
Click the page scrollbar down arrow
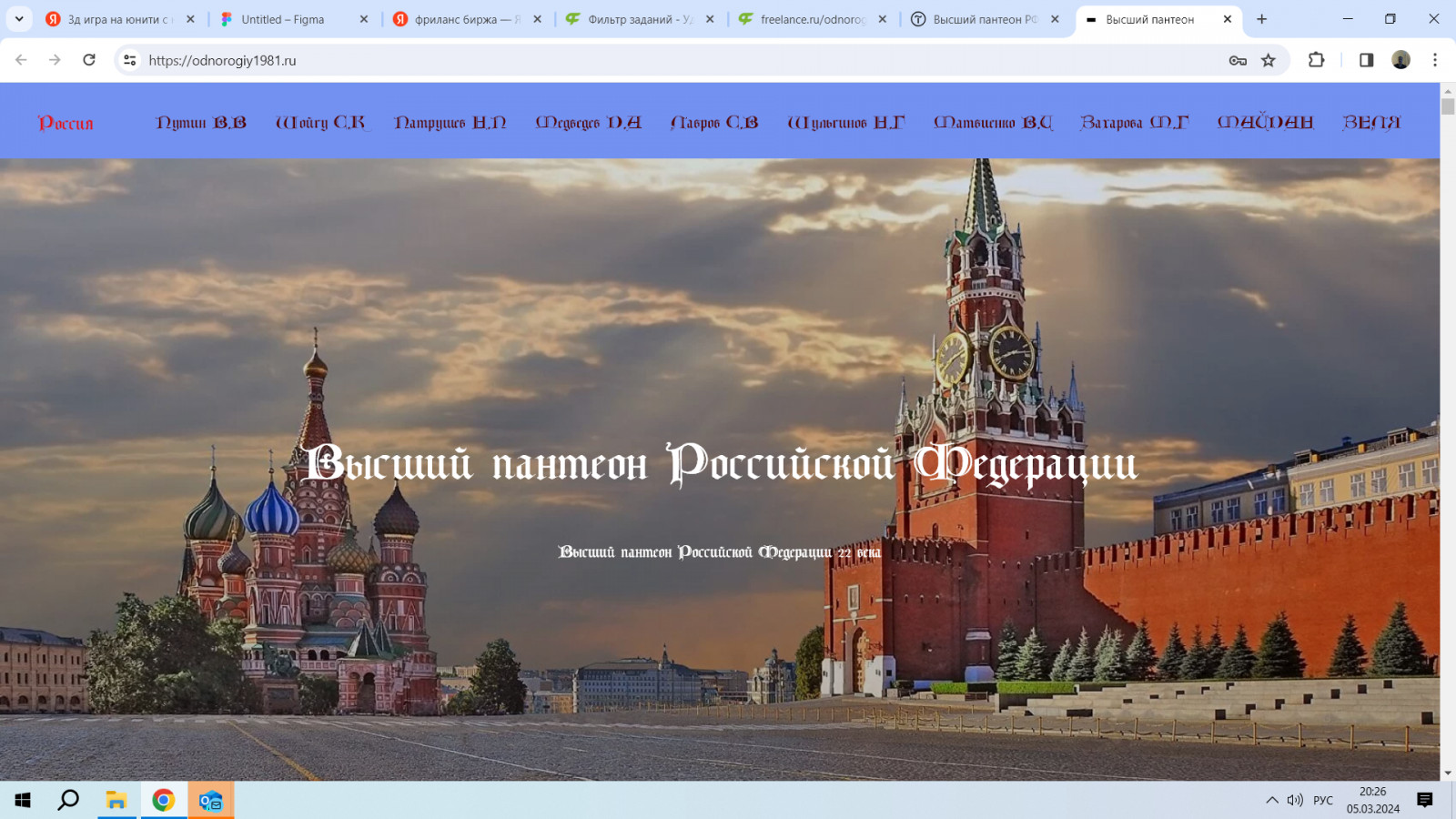tap(1448, 773)
